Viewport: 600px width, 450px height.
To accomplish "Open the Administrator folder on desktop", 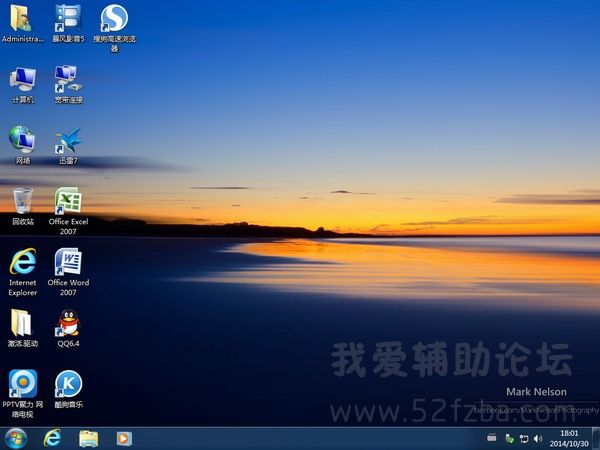I will [x=22, y=20].
